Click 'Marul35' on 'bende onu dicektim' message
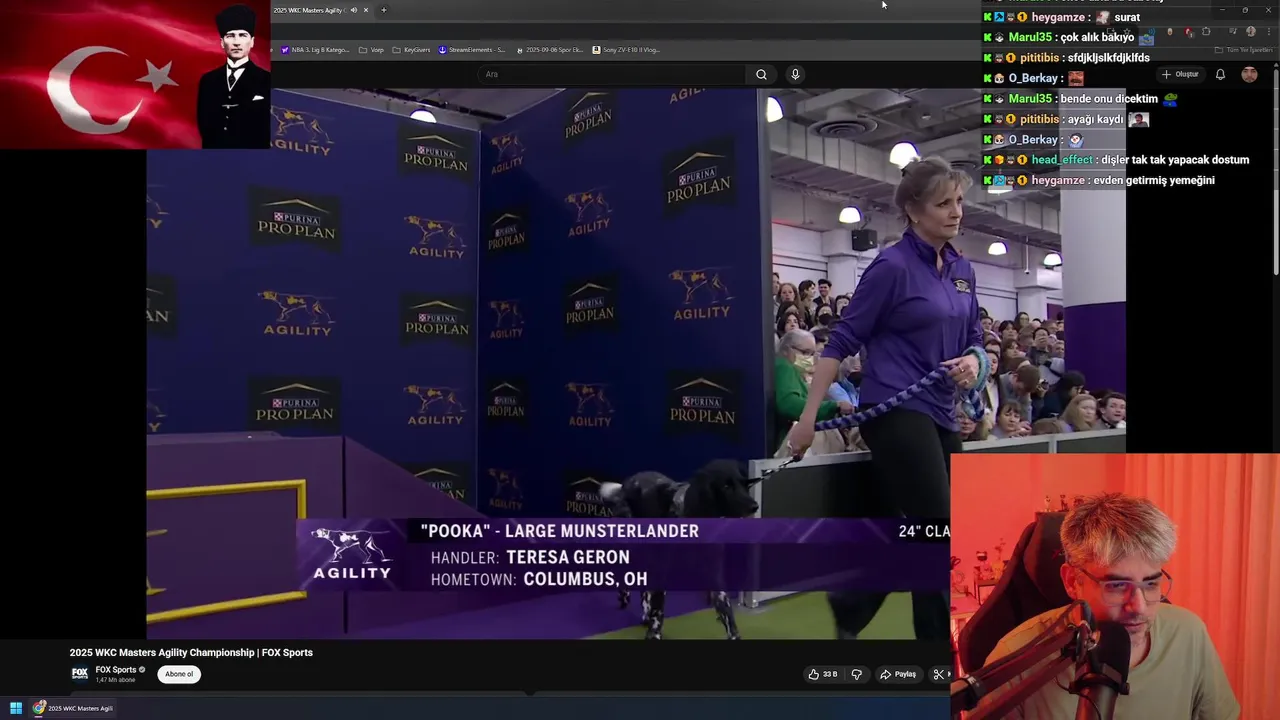The width and height of the screenshot is (1280, 720). 1030,99
